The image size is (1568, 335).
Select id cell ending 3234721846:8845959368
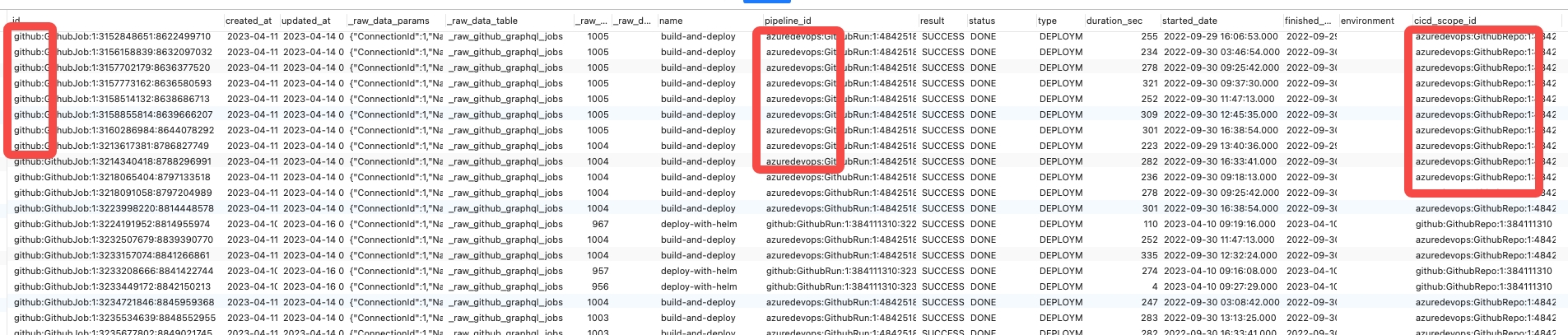click(114, 302)
